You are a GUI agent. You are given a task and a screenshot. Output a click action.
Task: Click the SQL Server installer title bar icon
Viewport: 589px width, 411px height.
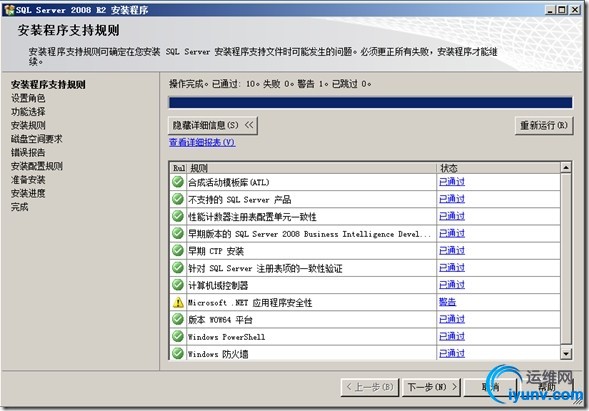[9, 10]
